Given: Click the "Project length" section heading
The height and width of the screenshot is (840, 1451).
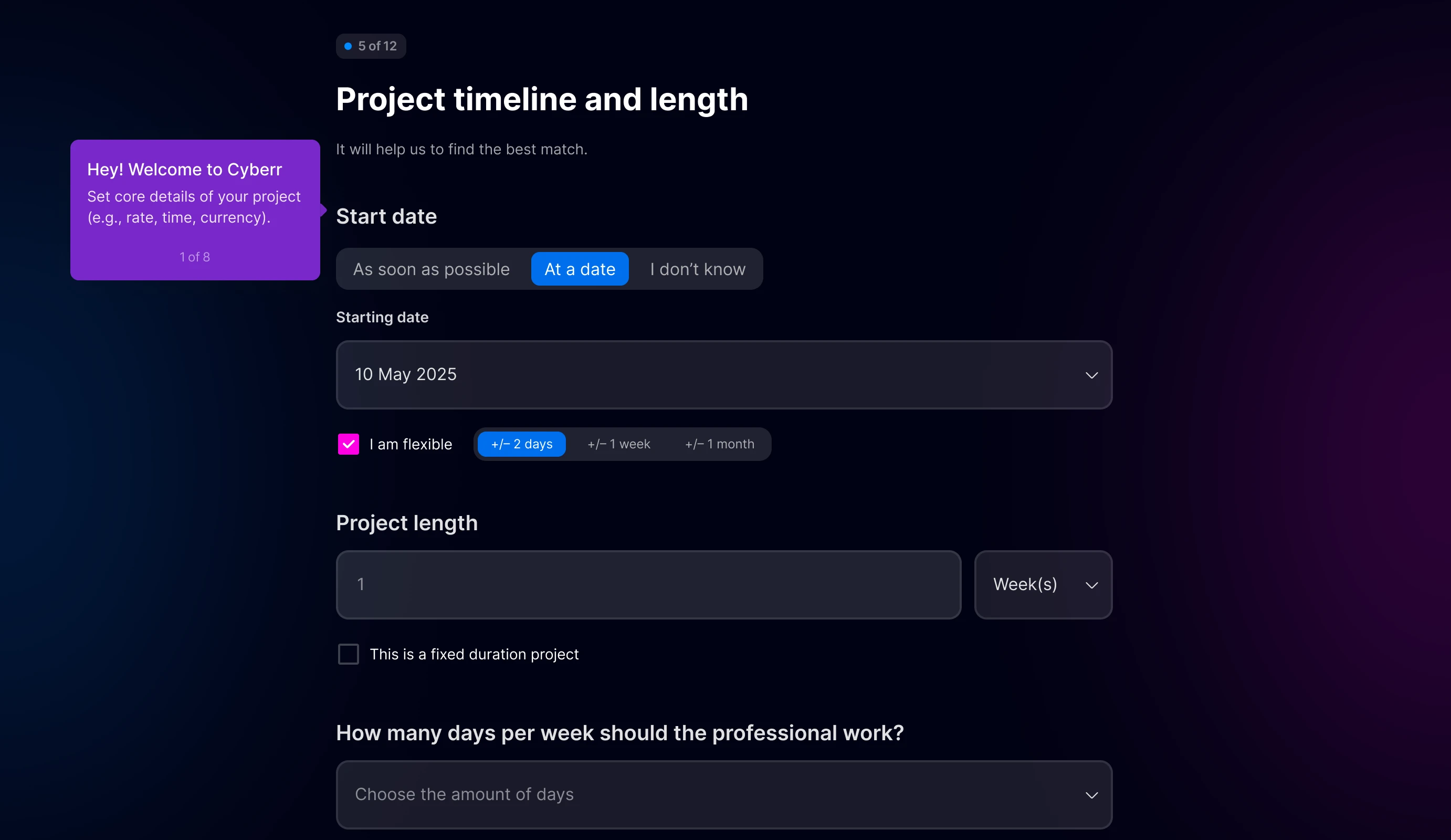Looking at the screenshot, I should (x=406, y=523).
